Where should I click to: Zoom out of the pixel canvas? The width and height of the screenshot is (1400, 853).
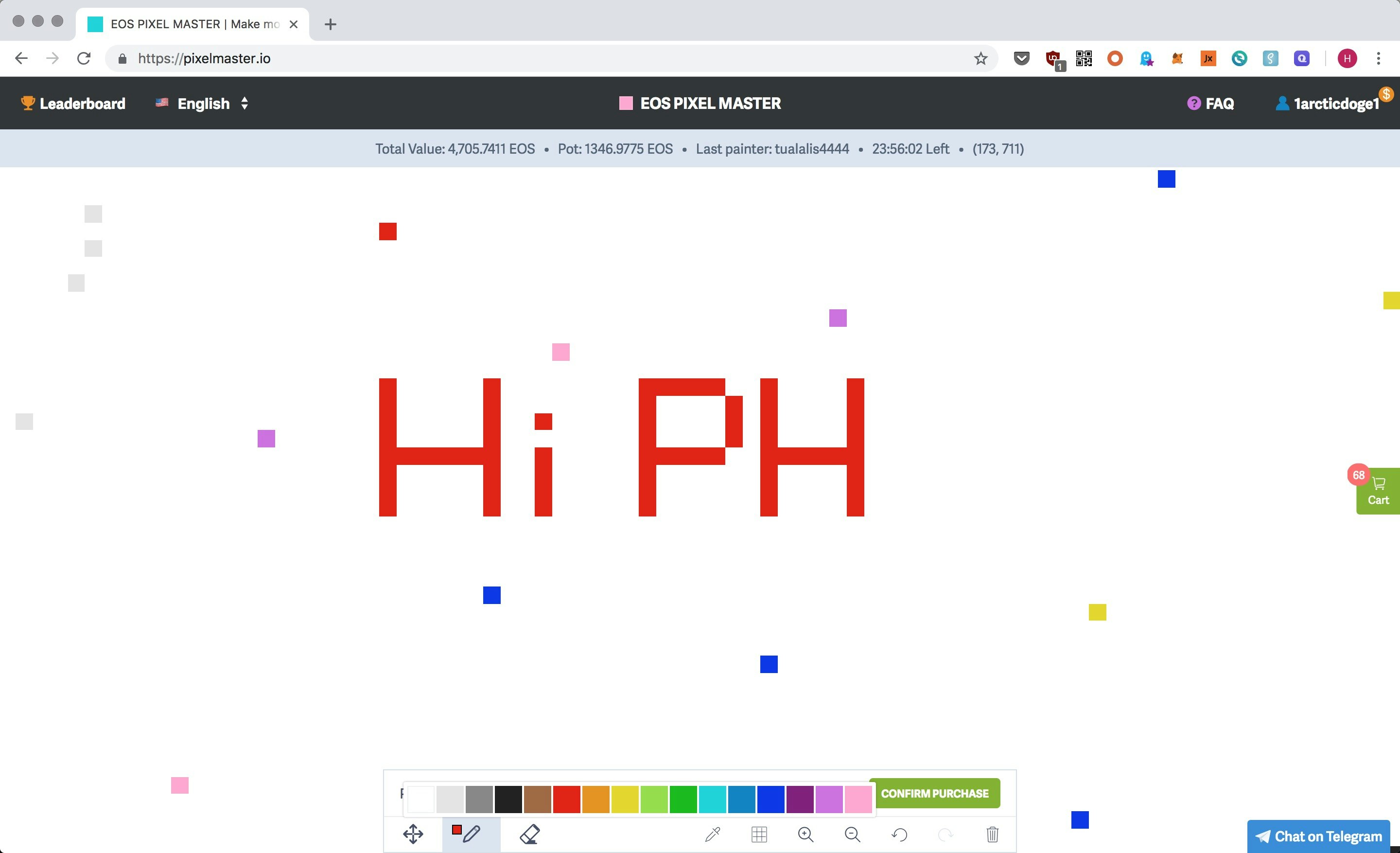(852, 835)
